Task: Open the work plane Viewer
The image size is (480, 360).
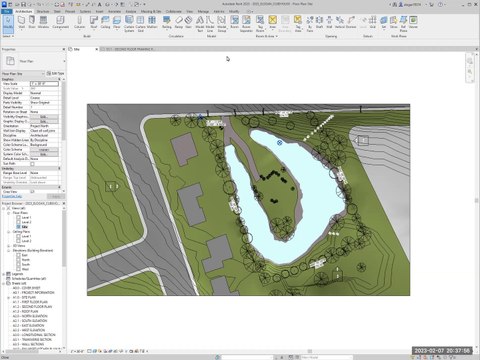Action: click(413, 22)
